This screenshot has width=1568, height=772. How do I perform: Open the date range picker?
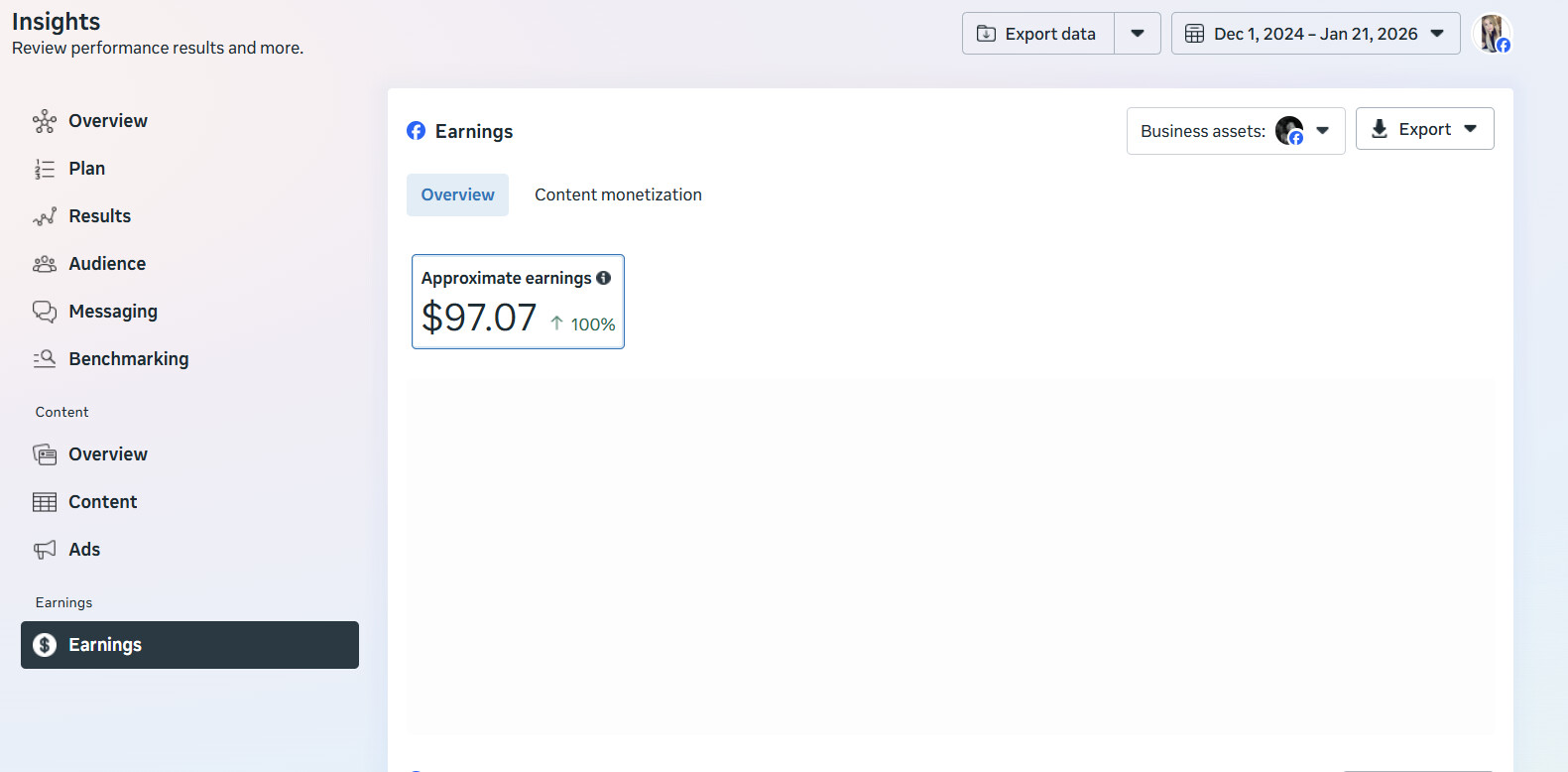pos(1315,34)
